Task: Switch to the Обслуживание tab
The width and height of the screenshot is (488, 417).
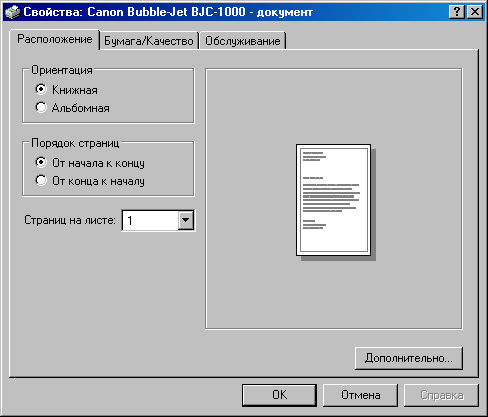Action: pyautogui.click(x=243, y=41)
